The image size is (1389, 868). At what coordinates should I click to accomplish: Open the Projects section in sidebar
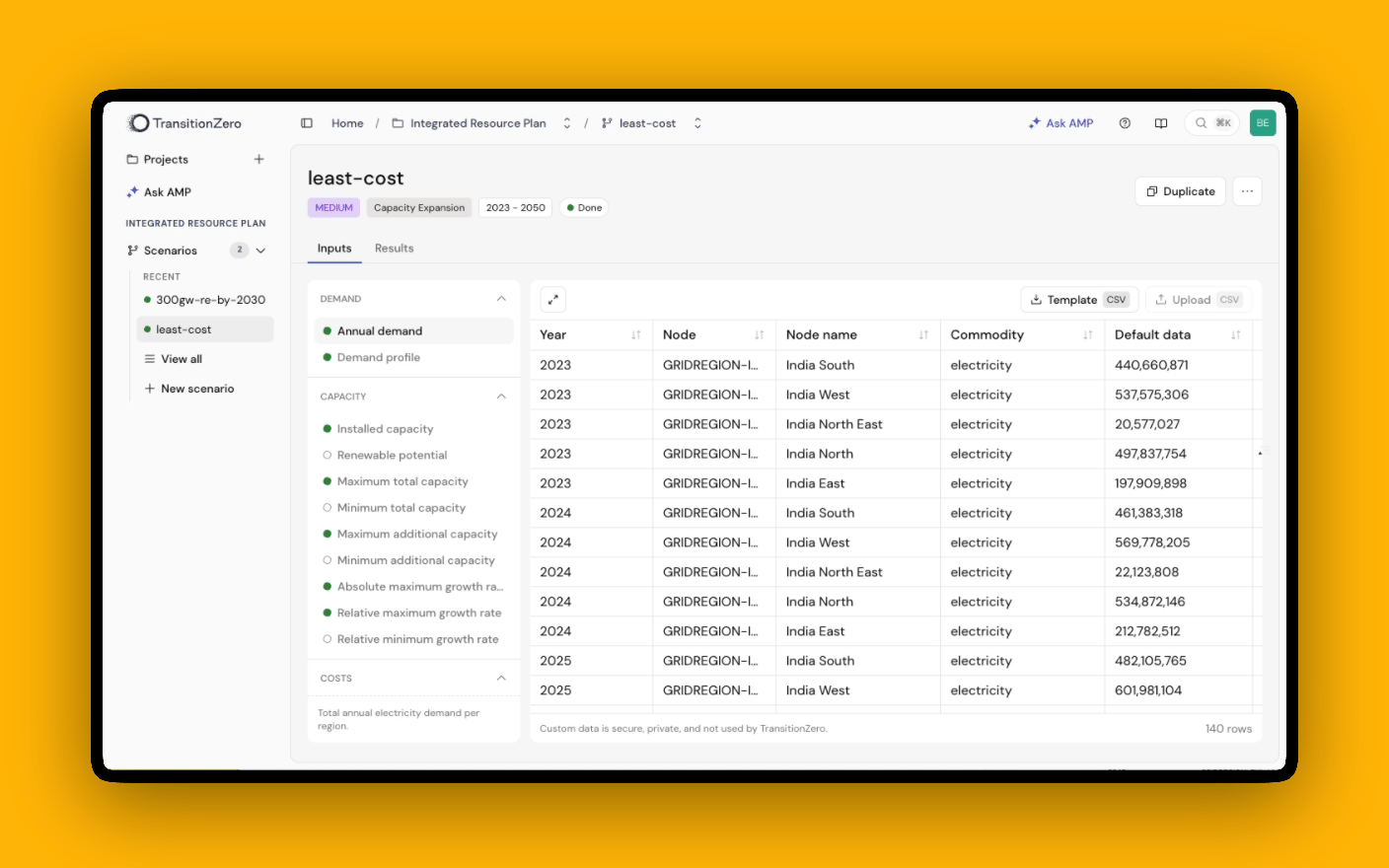(x=157, y=159)
